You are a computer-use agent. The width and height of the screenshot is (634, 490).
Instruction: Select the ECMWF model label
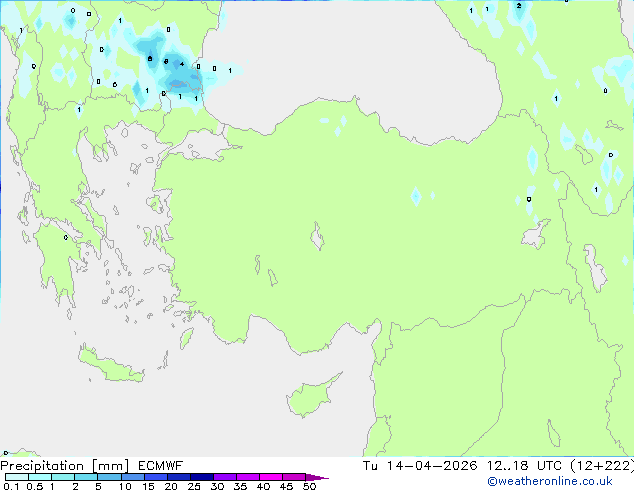pos(161,466)
